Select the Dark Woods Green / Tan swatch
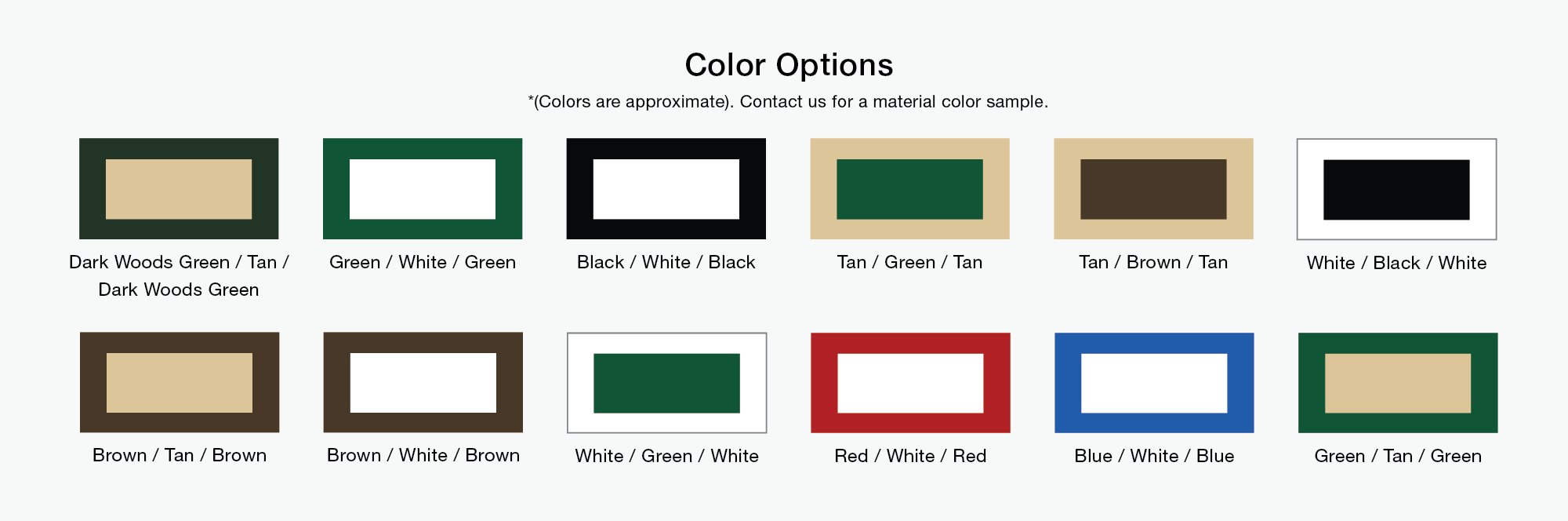 coord(179,189)
